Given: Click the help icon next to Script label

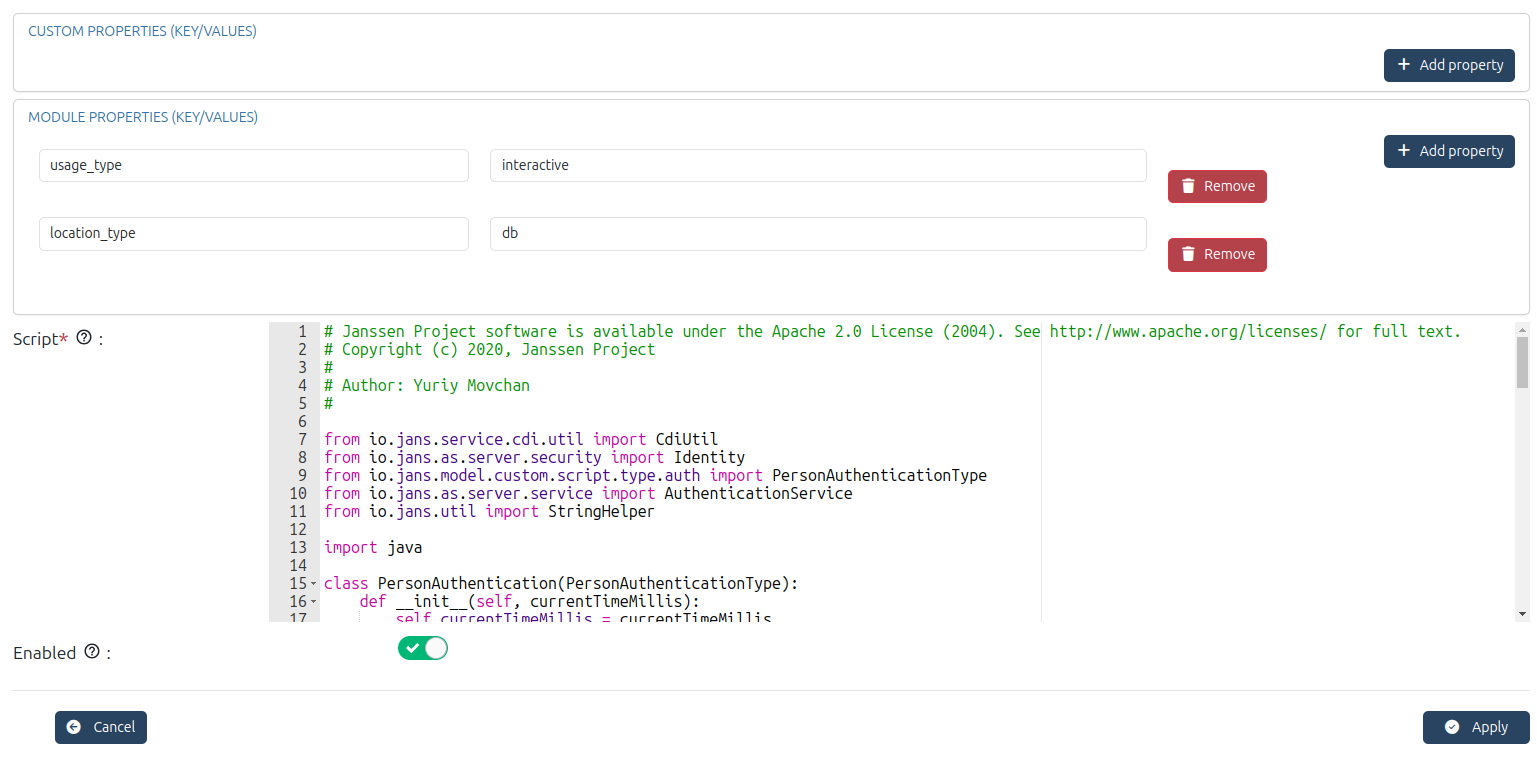Looking at the screenshot, I should [x=84, y=338].
